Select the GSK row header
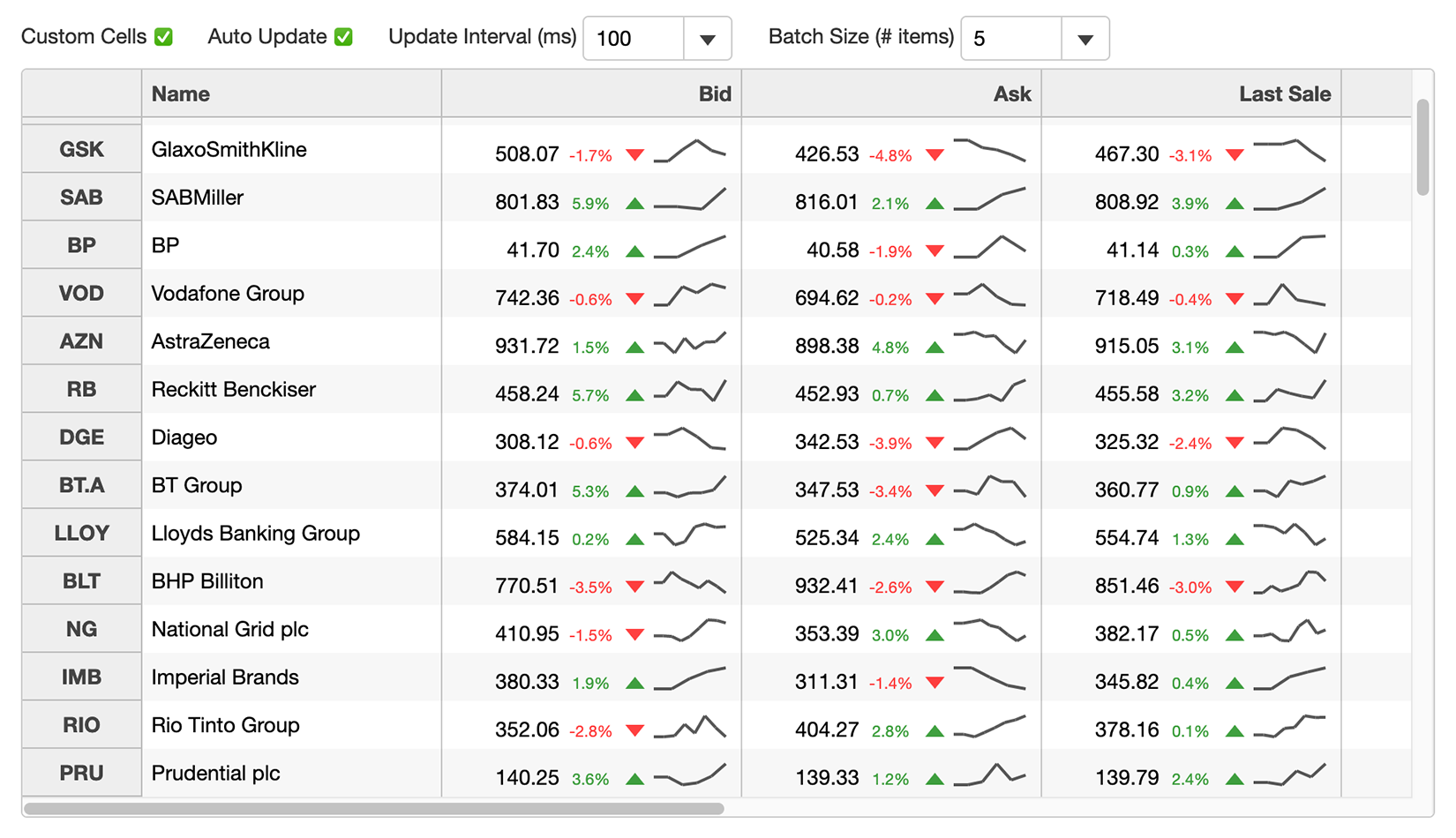This screenshot has width=1456, height=838. point(81,149)
